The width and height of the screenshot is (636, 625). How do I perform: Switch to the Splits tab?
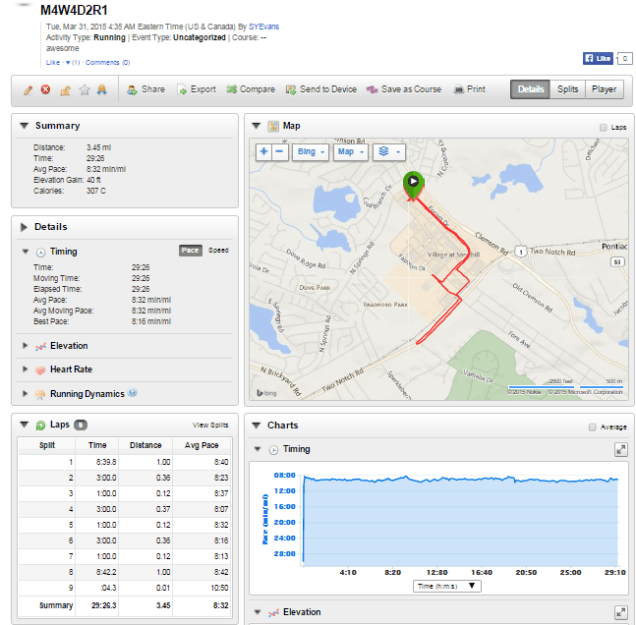567,89
